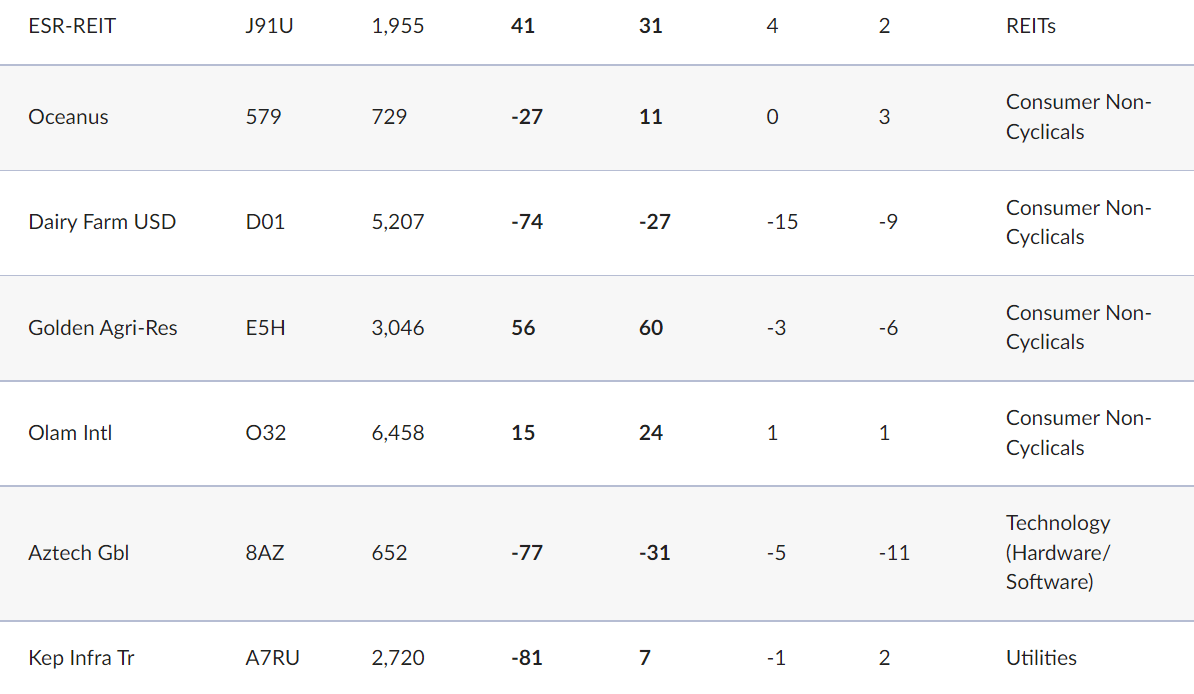
Task: Select the Oceanus row name
Action: click(69, 117)
